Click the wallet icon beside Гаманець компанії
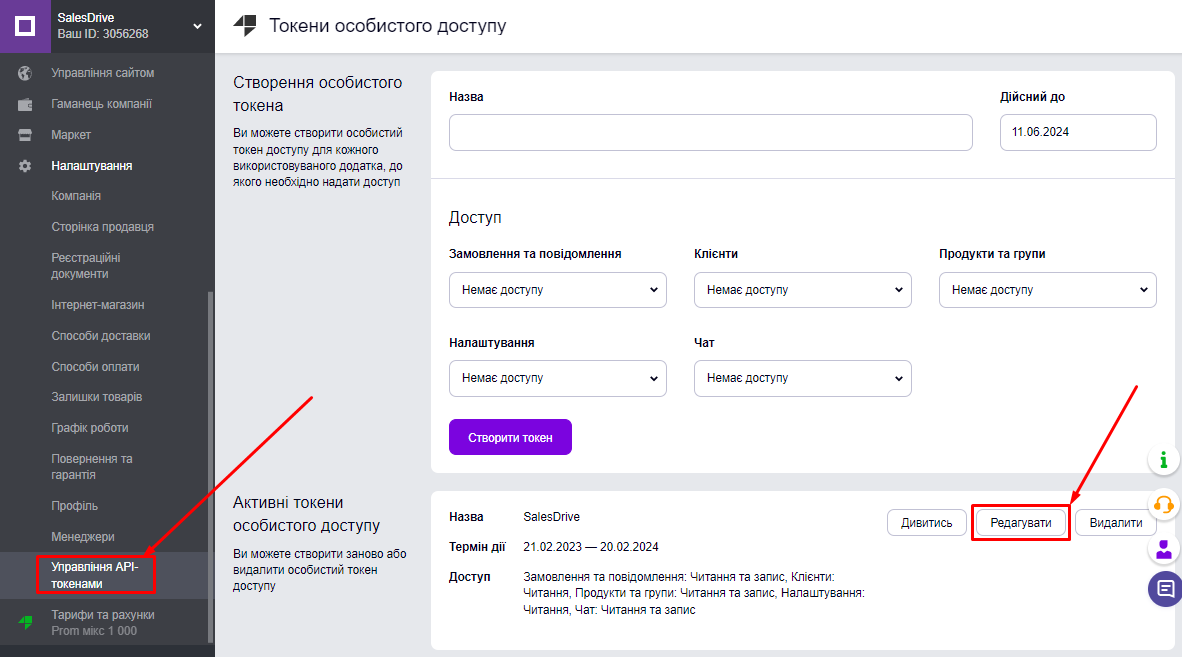The width and height of the screenshot is (1182, 657). tap(26, 104)
